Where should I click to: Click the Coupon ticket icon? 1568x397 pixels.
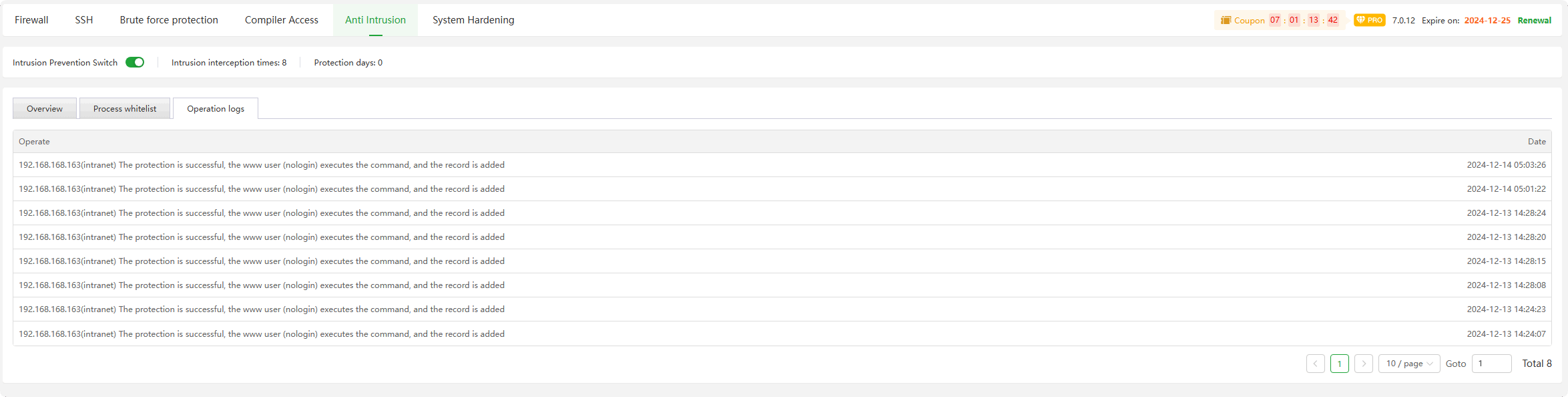(1226, 20)
